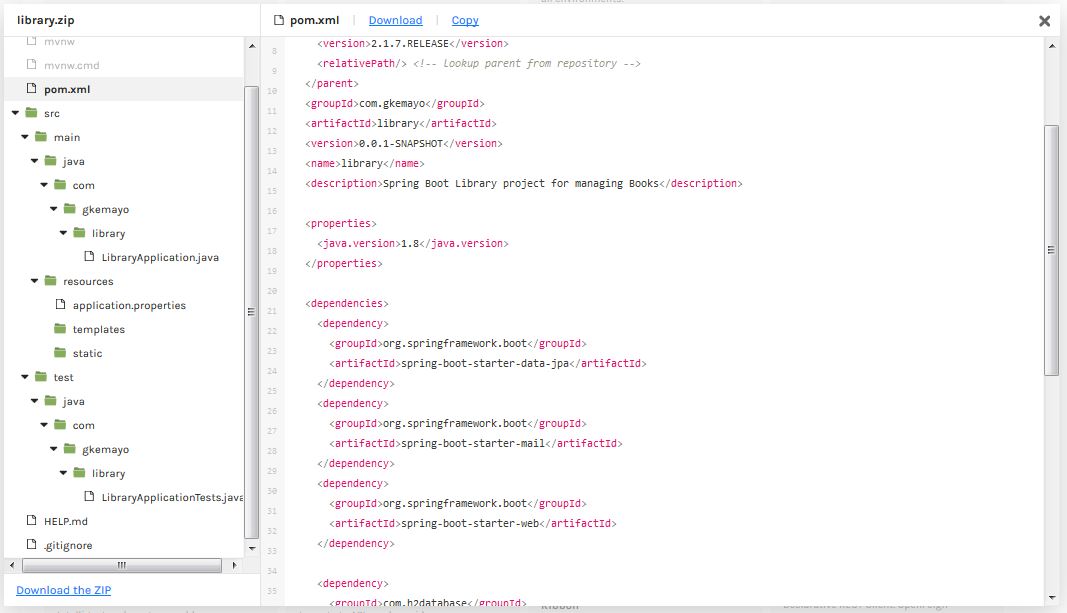The height and width of the screenshot is (613, 1067).
Task: Collapse the main folder in the tree
Action: pyautogui.click(x=25, y=137)
